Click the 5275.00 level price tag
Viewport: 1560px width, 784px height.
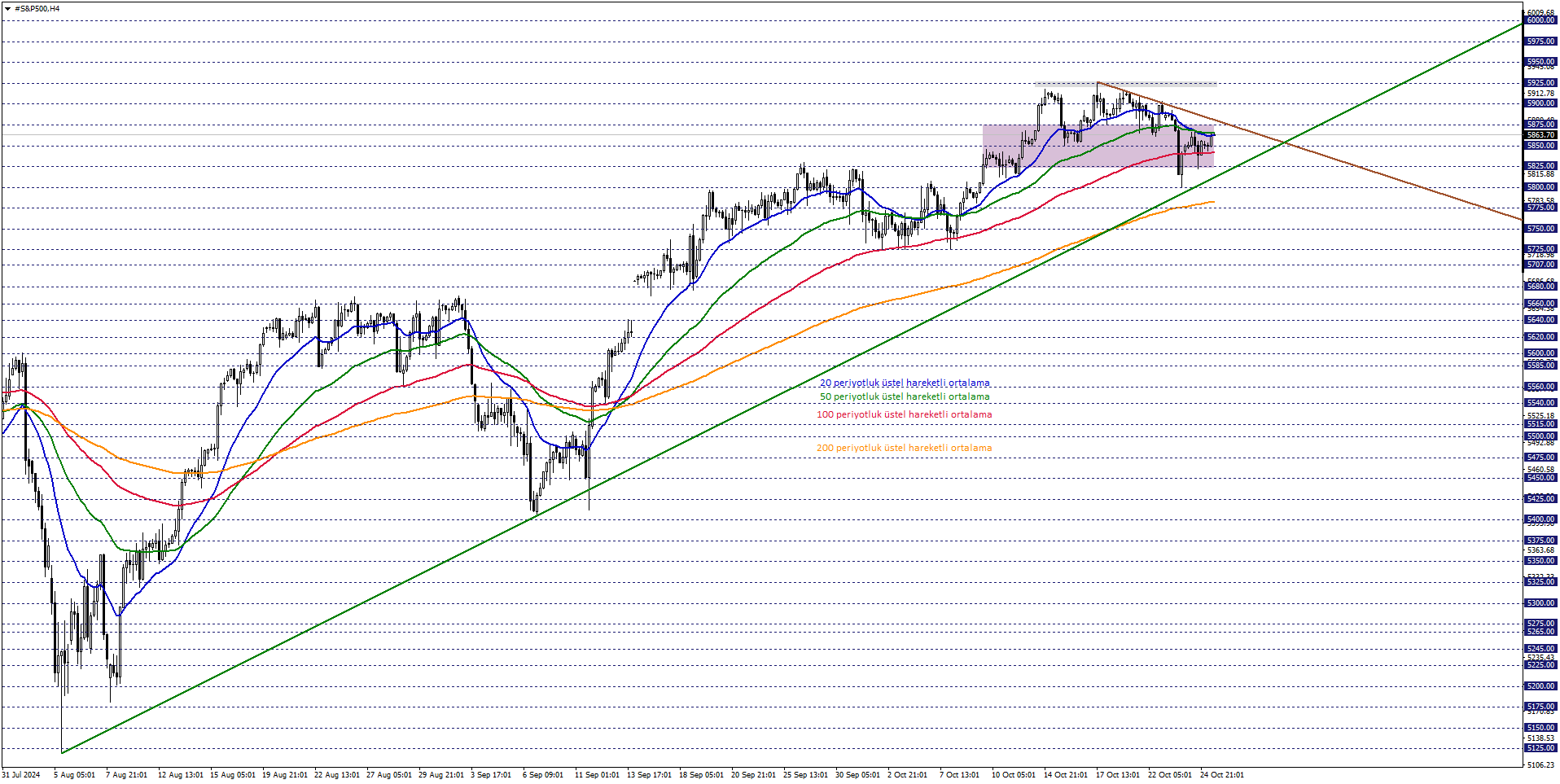1540,624
